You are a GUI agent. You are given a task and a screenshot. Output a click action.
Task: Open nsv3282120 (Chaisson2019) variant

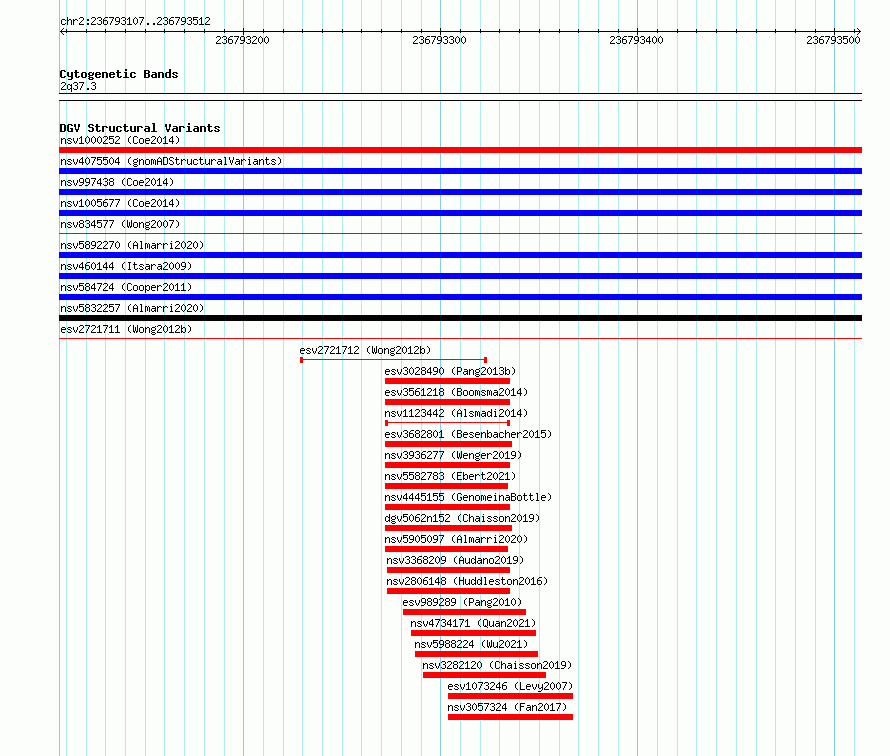(497, 665)
